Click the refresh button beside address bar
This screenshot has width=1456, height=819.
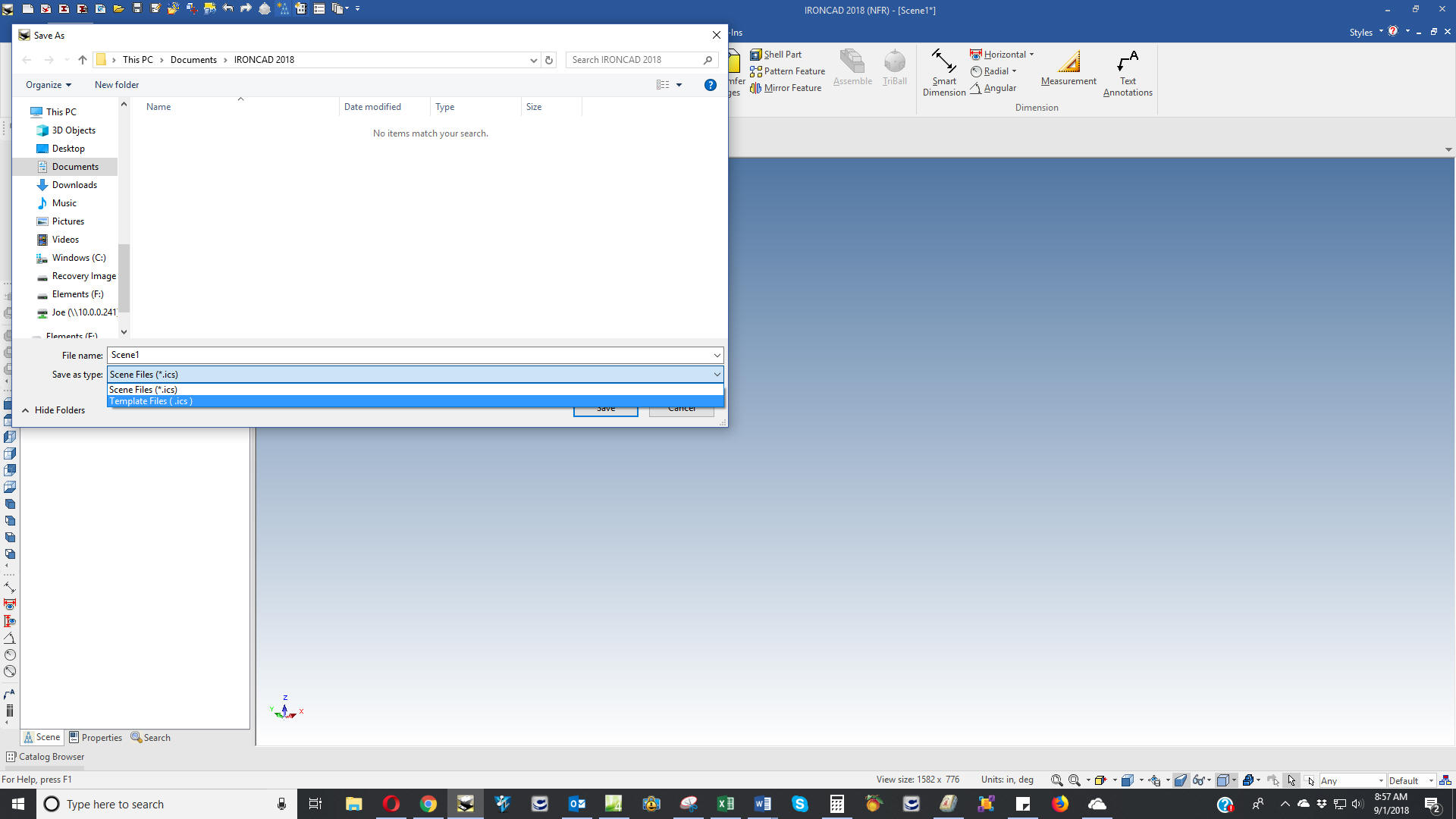coord(549,60)
